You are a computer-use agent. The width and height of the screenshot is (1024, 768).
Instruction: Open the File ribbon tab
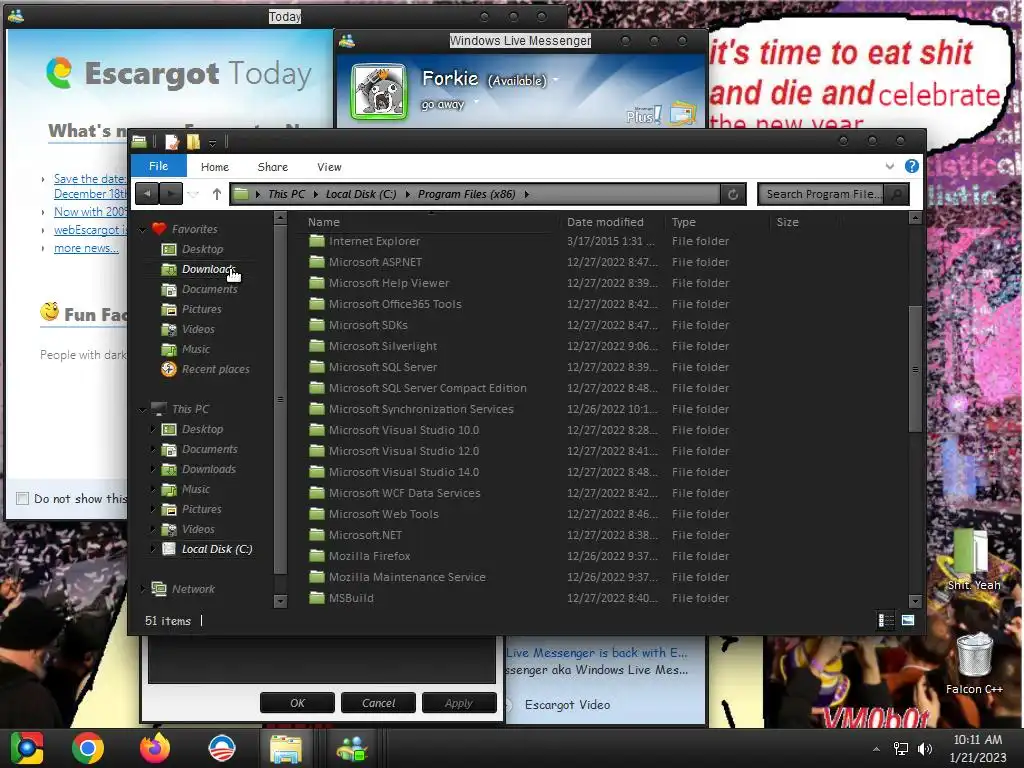pos(159,166)
